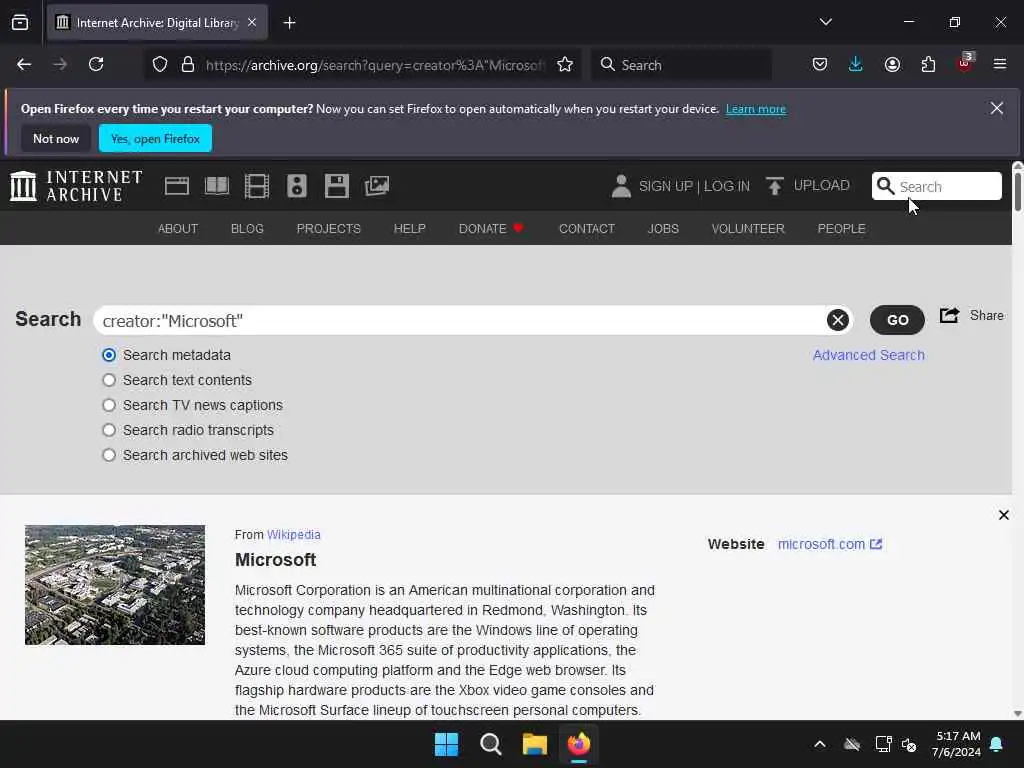Clear the search query with the X icon

pos(838,320)
